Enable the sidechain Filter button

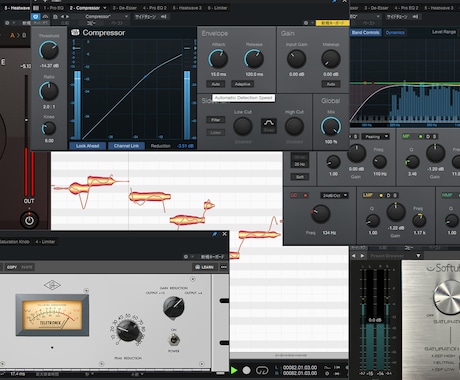[216, 120]
